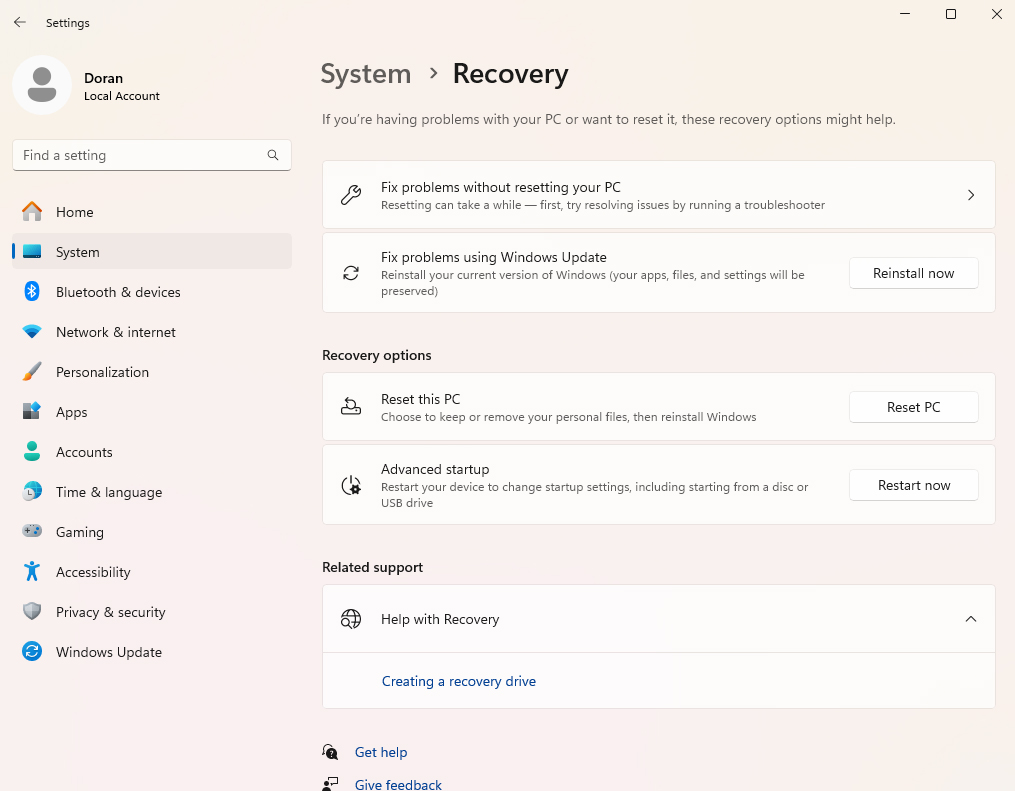Click the Accounts person icon

click(x=32, y=451)
